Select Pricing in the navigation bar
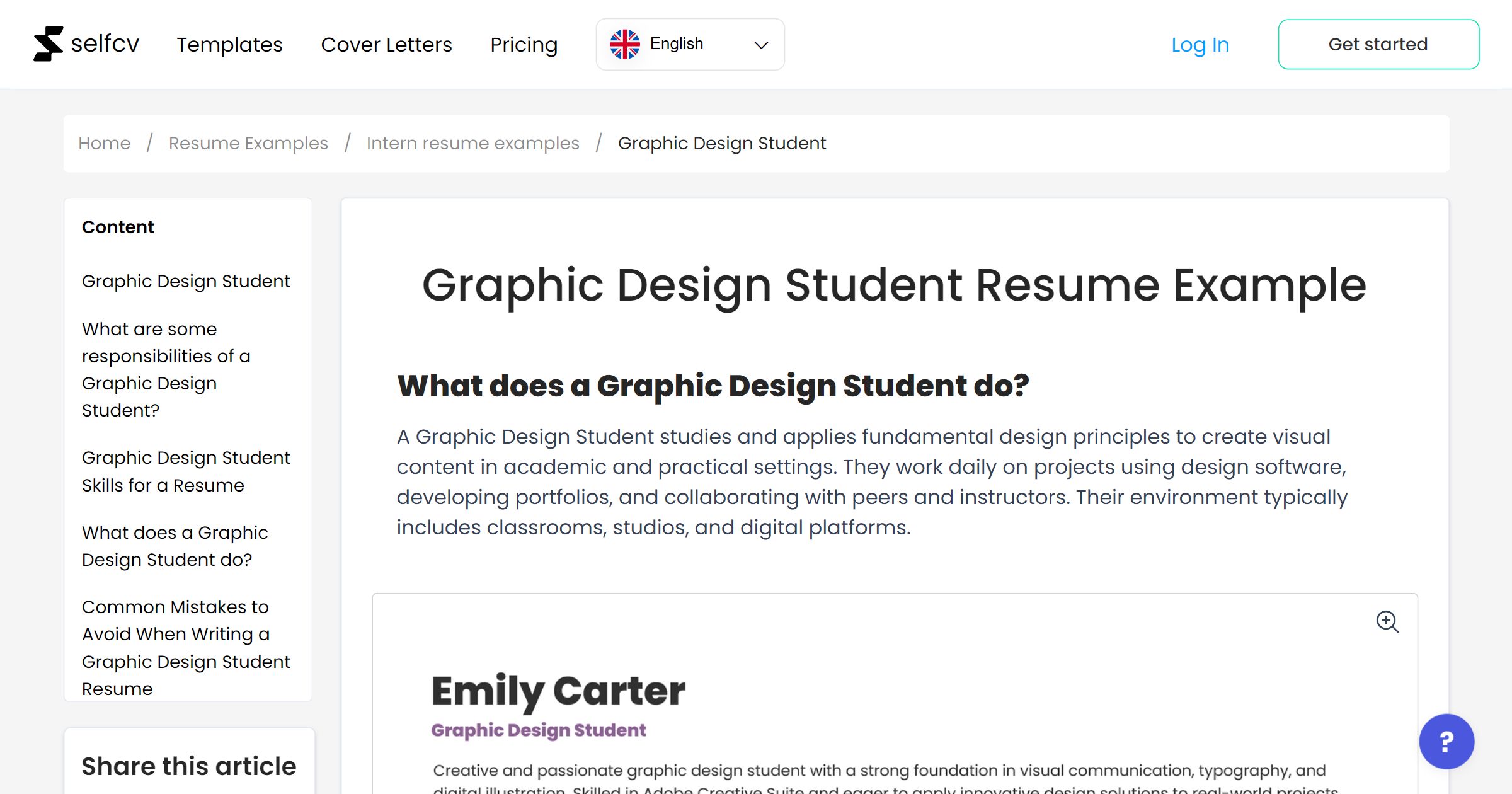The image size is (1512, 794). [524, 44]
